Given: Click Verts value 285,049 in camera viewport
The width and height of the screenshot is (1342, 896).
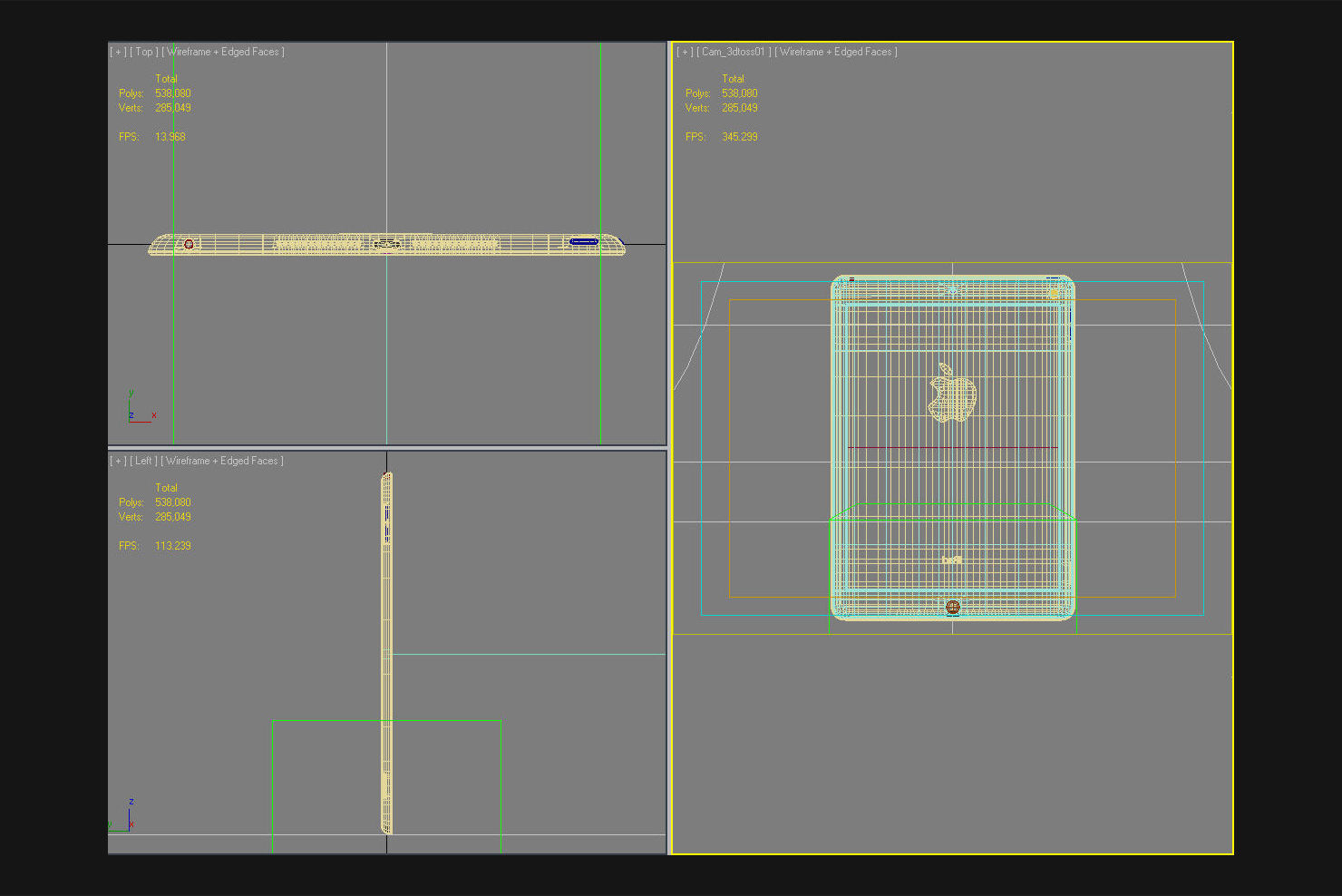Looking at the screenshot, I should click(740, 108).
